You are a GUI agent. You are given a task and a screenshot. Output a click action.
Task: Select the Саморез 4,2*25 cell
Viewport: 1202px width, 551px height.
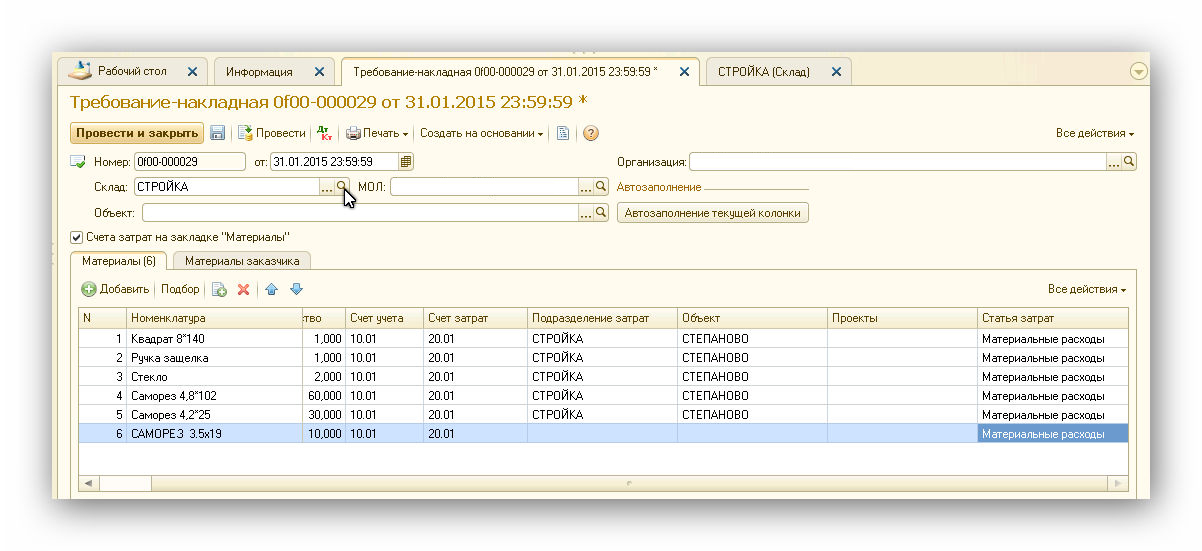tap(214, 414)
